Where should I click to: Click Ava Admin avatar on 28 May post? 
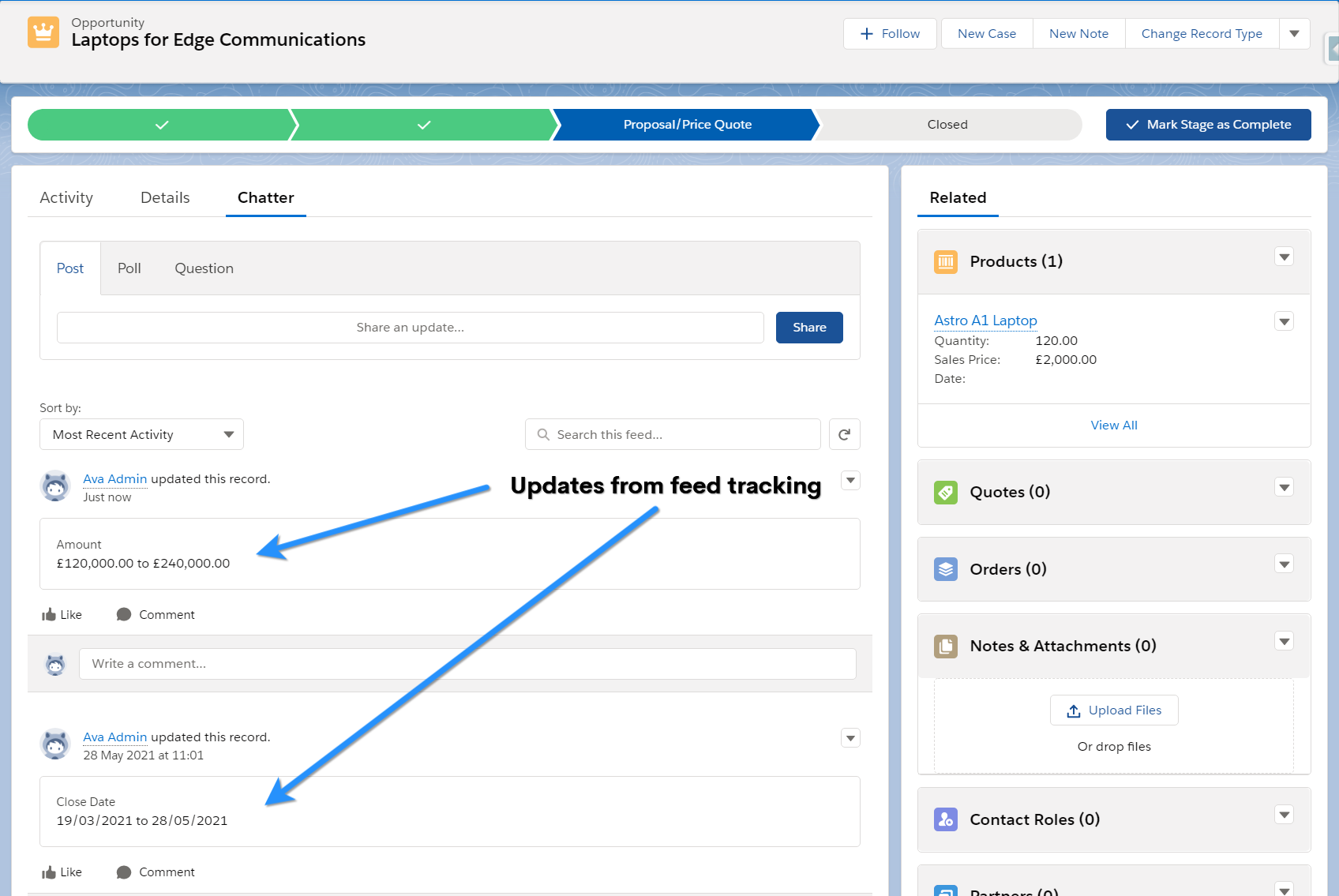pyautogui.click(x=55, y=744)
